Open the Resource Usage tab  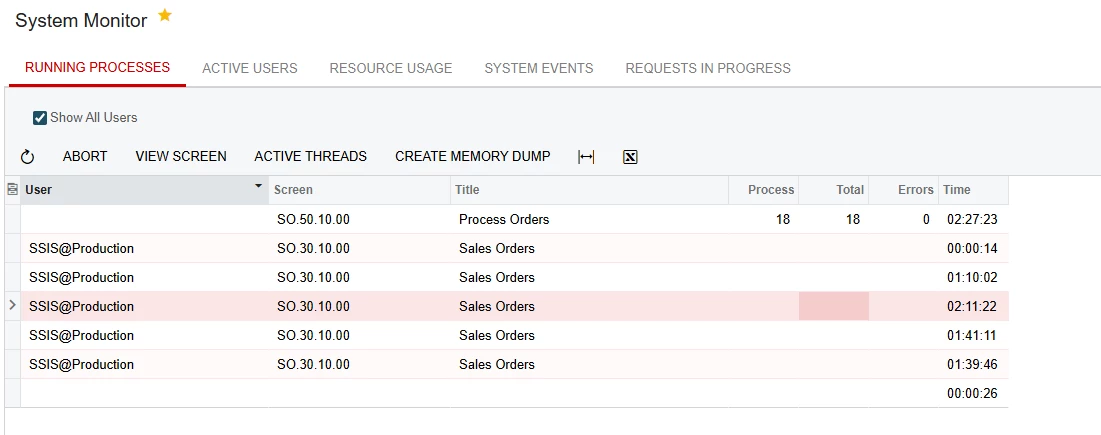click(x=390, y=68)
